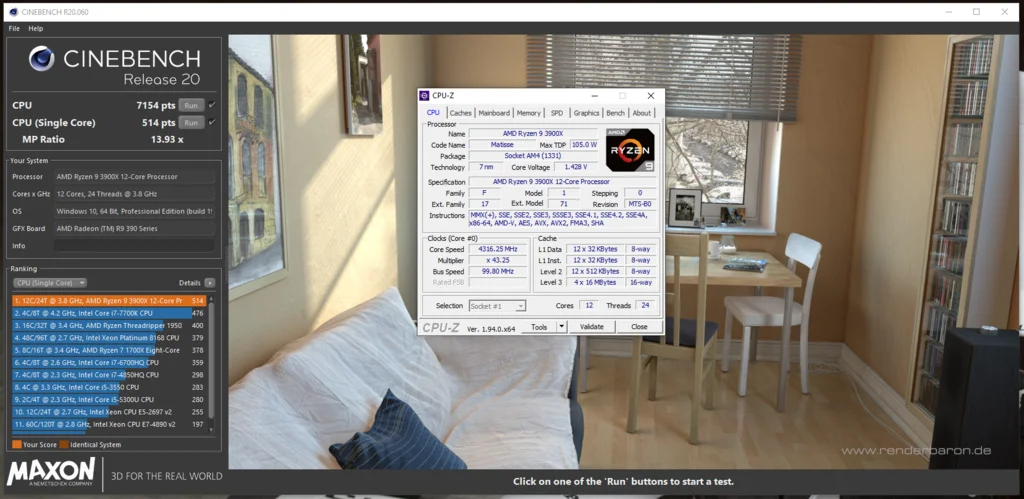This screenshot has height=499, width=1024.
Task: Click the ranking scrollbar down arrow
Action: [x=210, y=429]
